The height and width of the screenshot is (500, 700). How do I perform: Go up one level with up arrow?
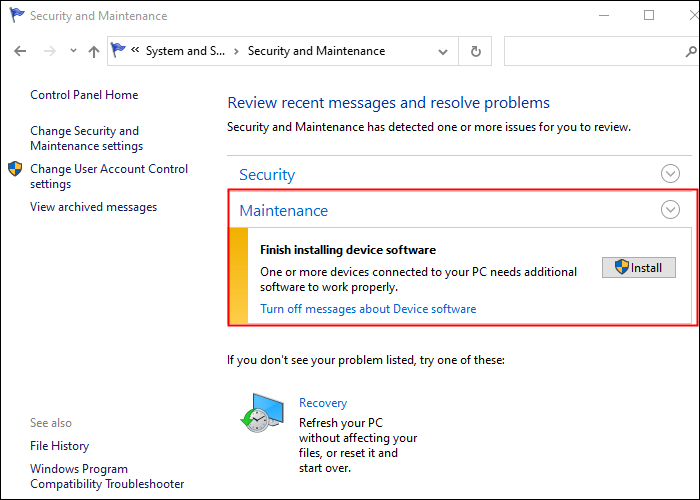(94, 51)
